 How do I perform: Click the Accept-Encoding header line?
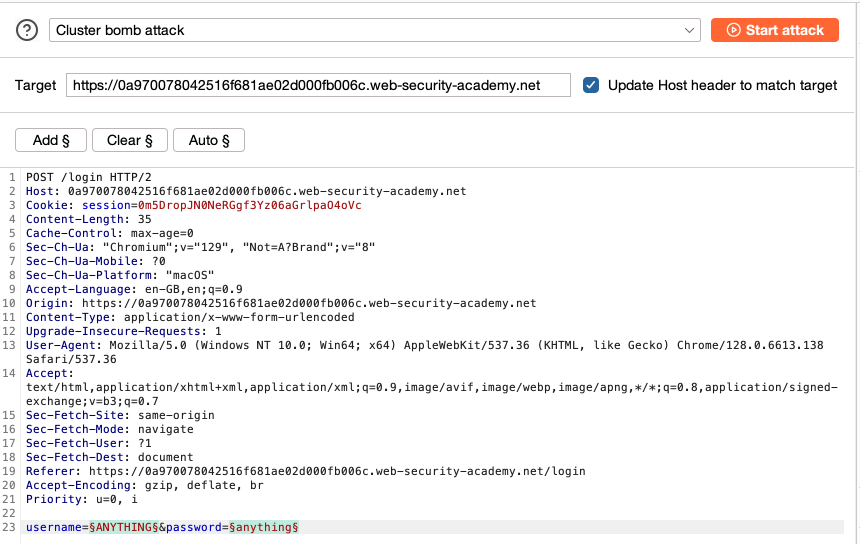point(145,485)
